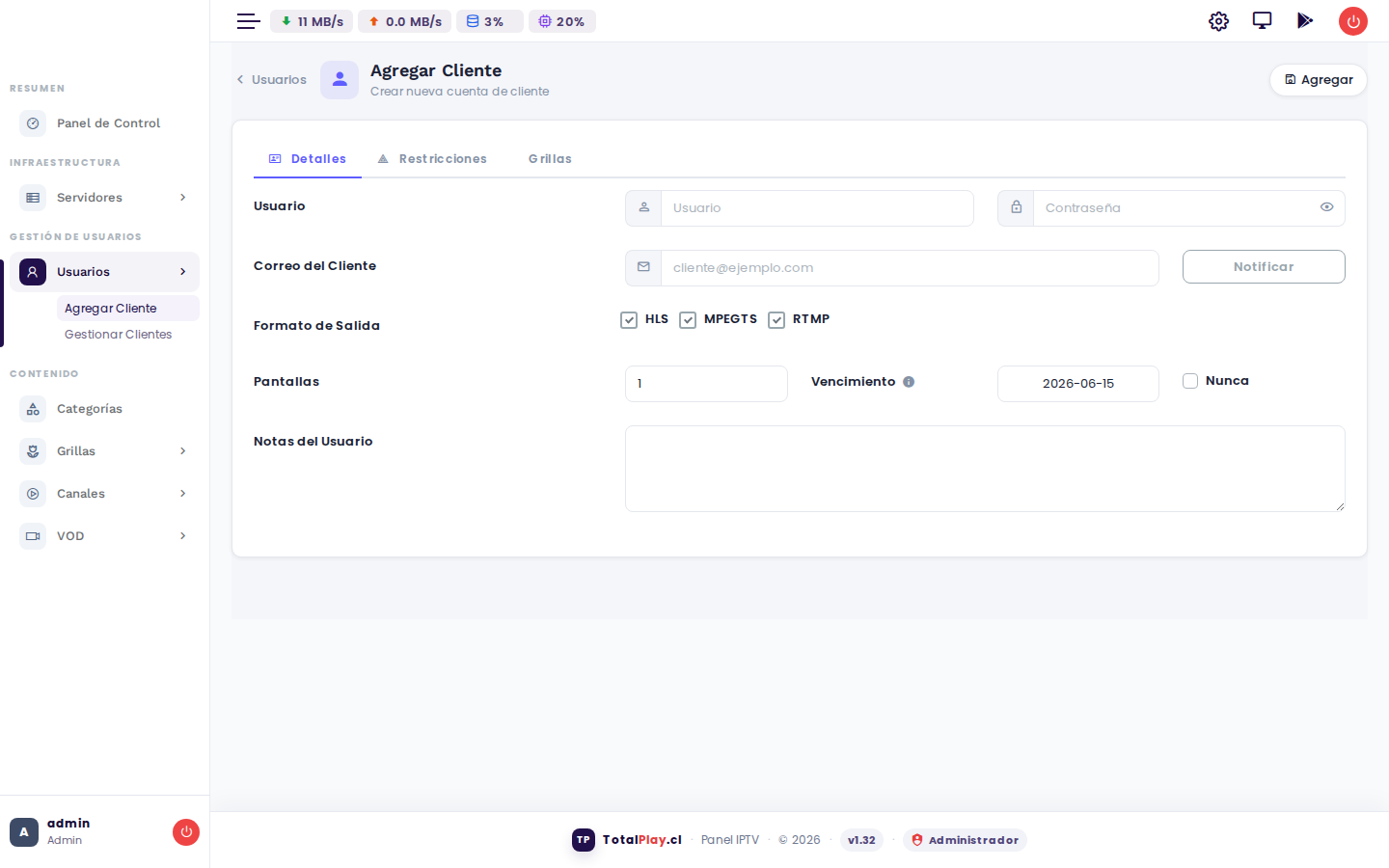Click the Grillas icon in sidebar

click(33, 451)
